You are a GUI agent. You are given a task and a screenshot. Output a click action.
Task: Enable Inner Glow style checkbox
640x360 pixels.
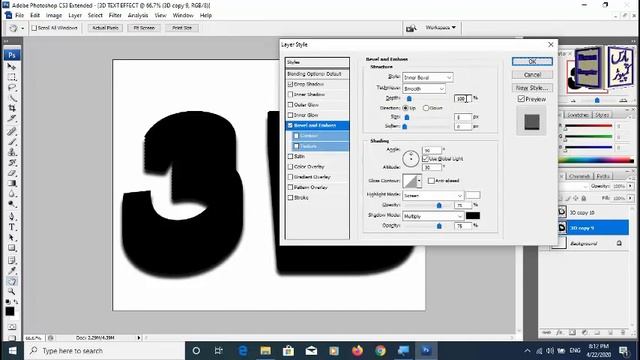(290, 115)
